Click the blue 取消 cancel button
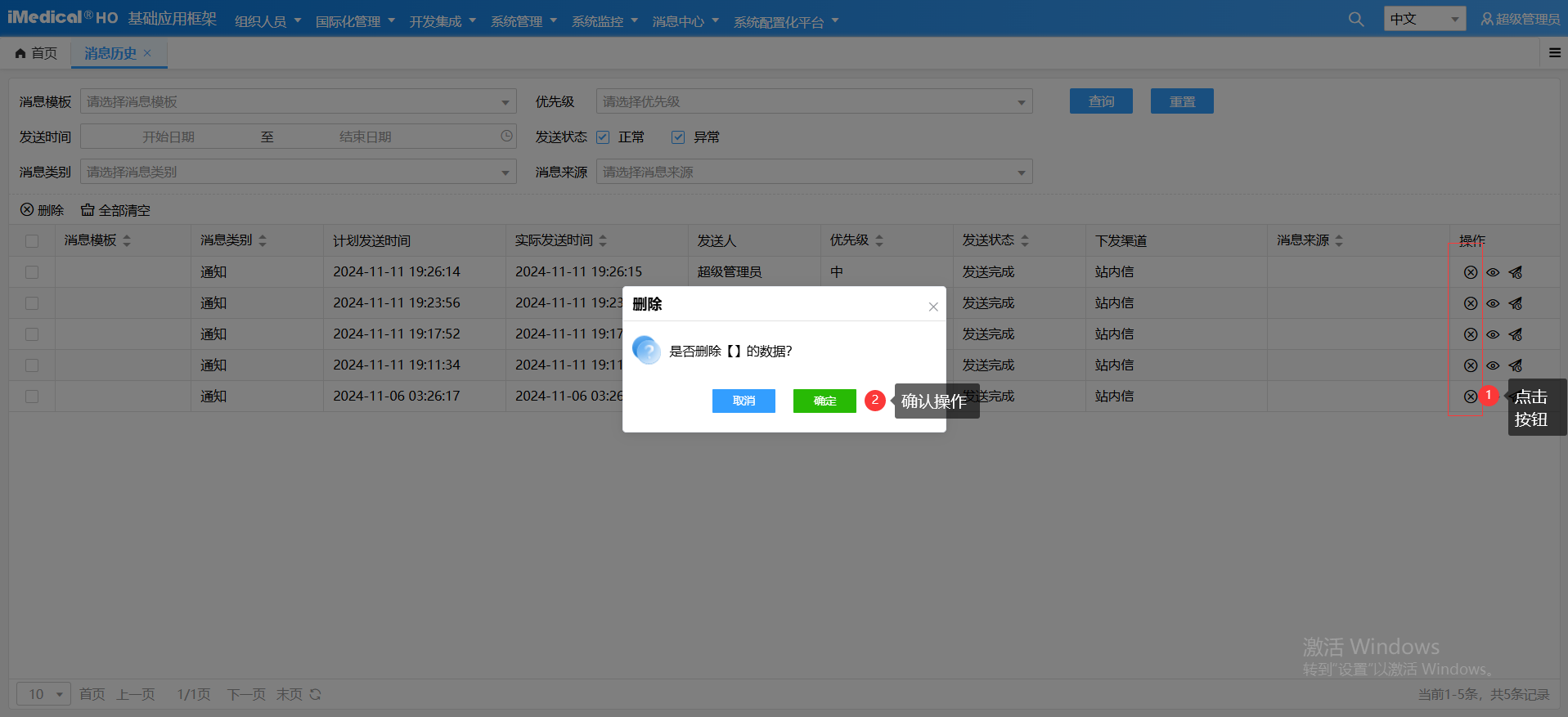1568x717 pixels. [x=744, y=401]
